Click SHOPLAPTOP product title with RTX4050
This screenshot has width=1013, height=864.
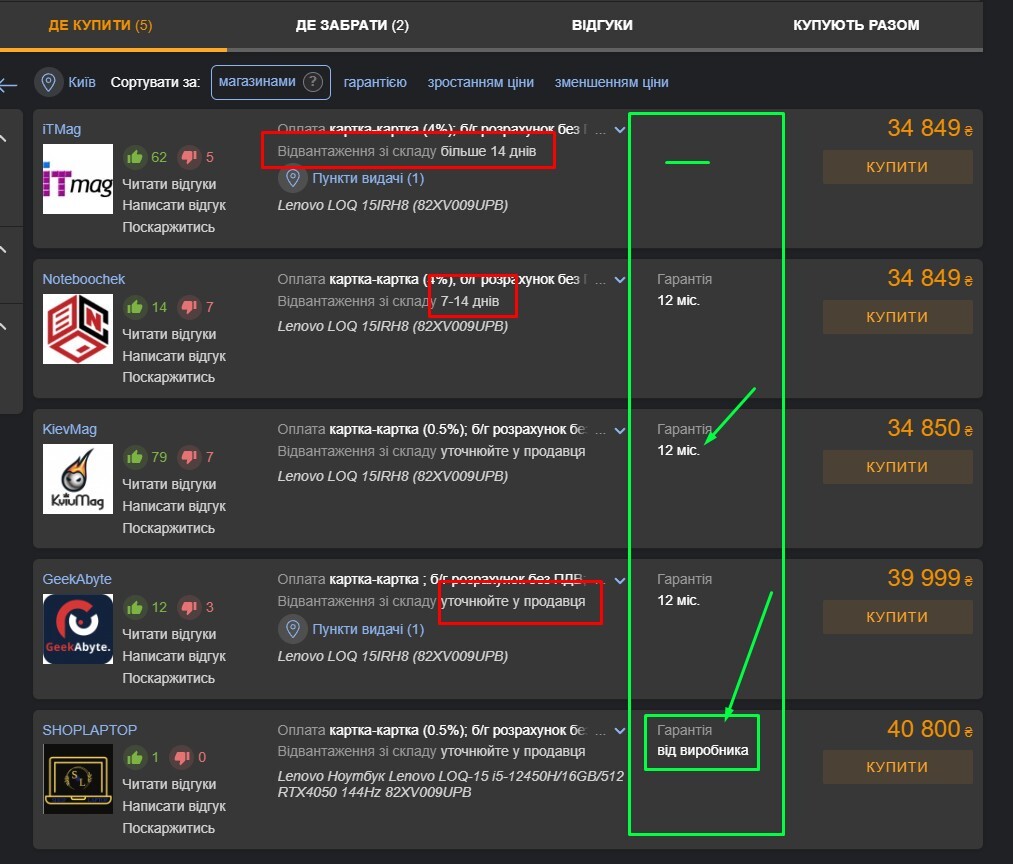coord(450,784)
